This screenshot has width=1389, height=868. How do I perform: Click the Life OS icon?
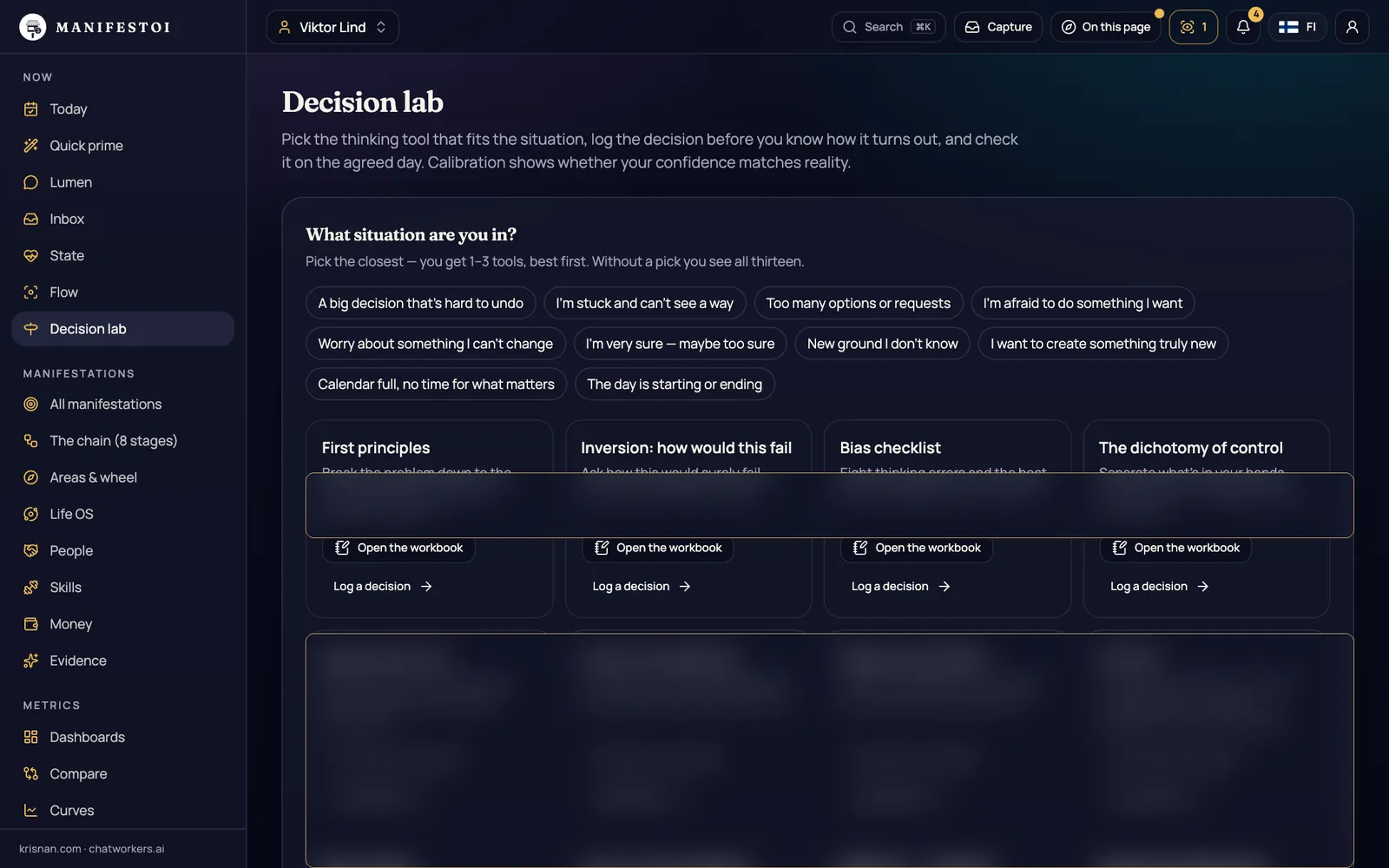pos(31,514)
